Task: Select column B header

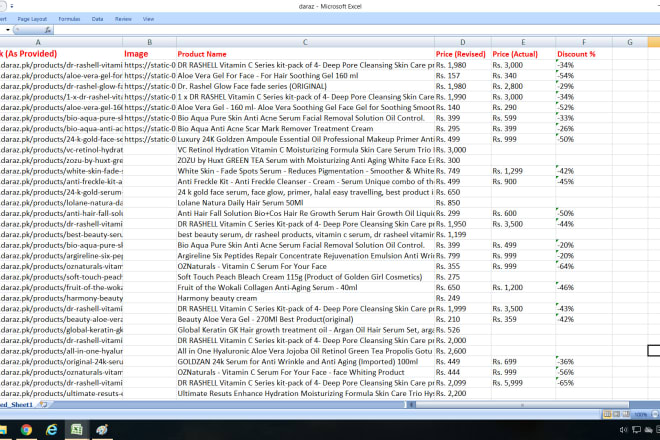Action: tap(149, 42)
